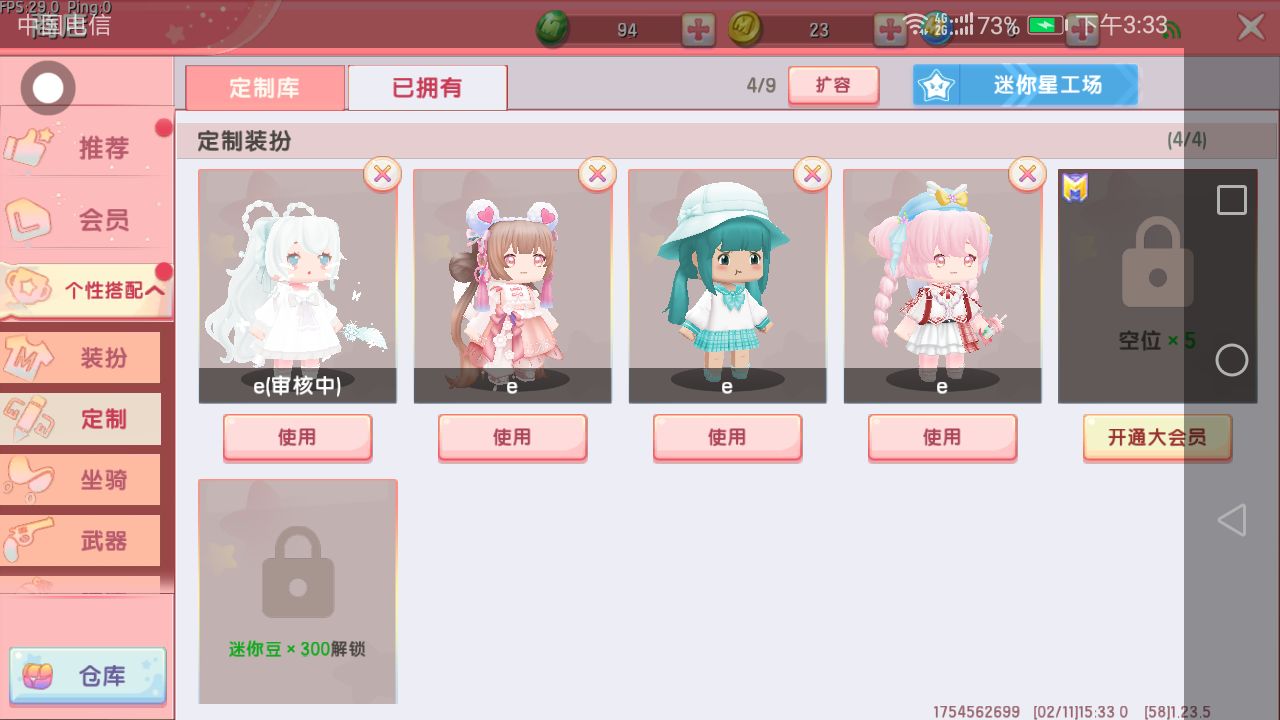Switch to the 已拥有 tab
1280x720 pixels.
pyautogui.click(x=428, y=88)
